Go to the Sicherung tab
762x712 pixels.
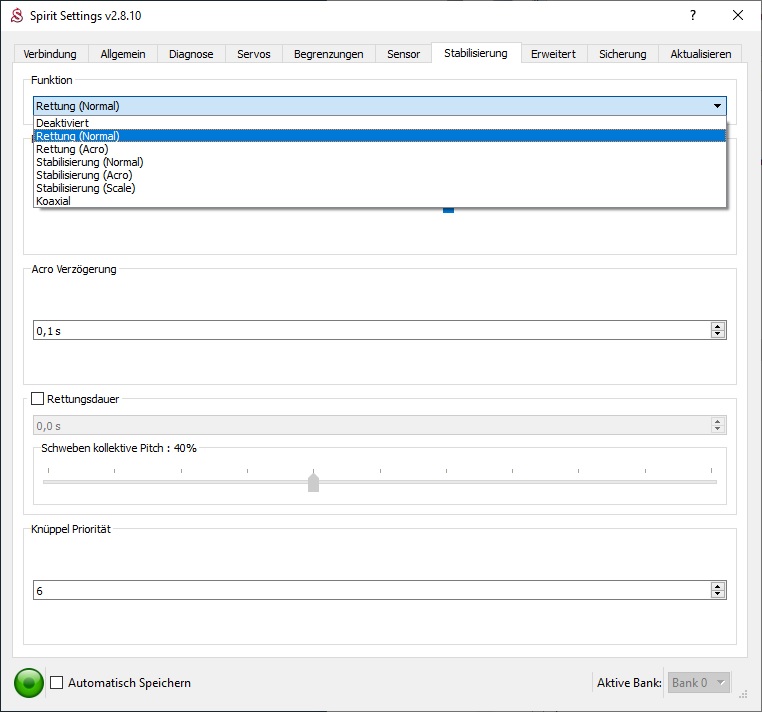coord(622,54)
